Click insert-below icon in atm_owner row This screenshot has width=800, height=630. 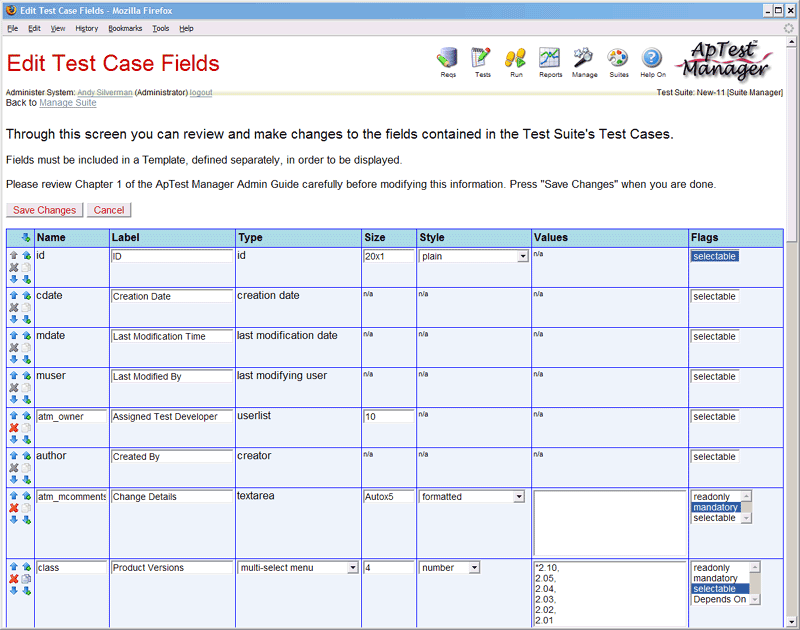pos(27,439)
